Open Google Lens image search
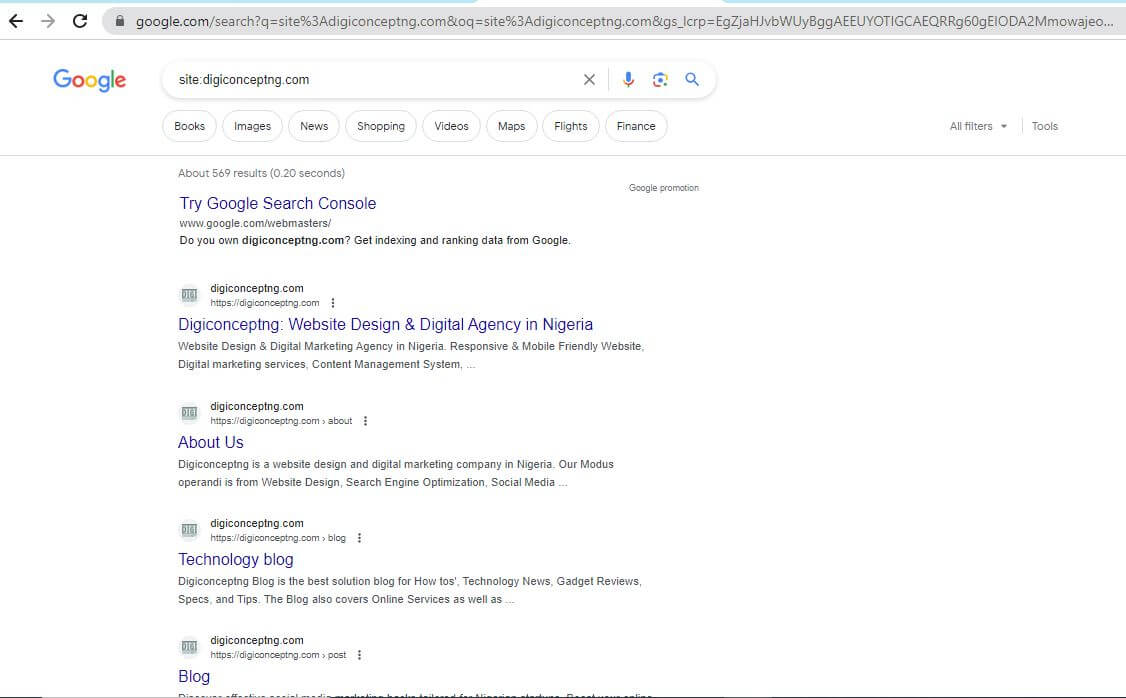This screenshot has width=1126, height=698. click(x=660, y=79)
